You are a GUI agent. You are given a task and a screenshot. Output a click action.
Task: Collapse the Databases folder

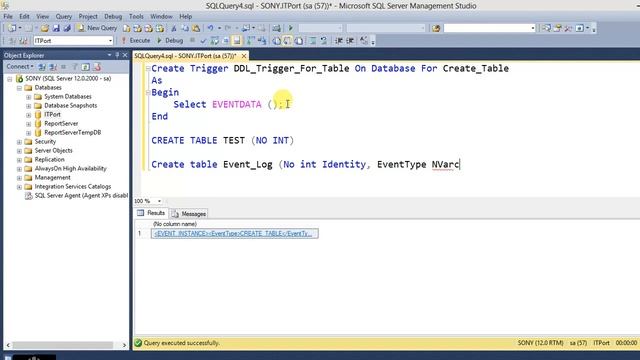pyautogui.click(x=19, y=88)
